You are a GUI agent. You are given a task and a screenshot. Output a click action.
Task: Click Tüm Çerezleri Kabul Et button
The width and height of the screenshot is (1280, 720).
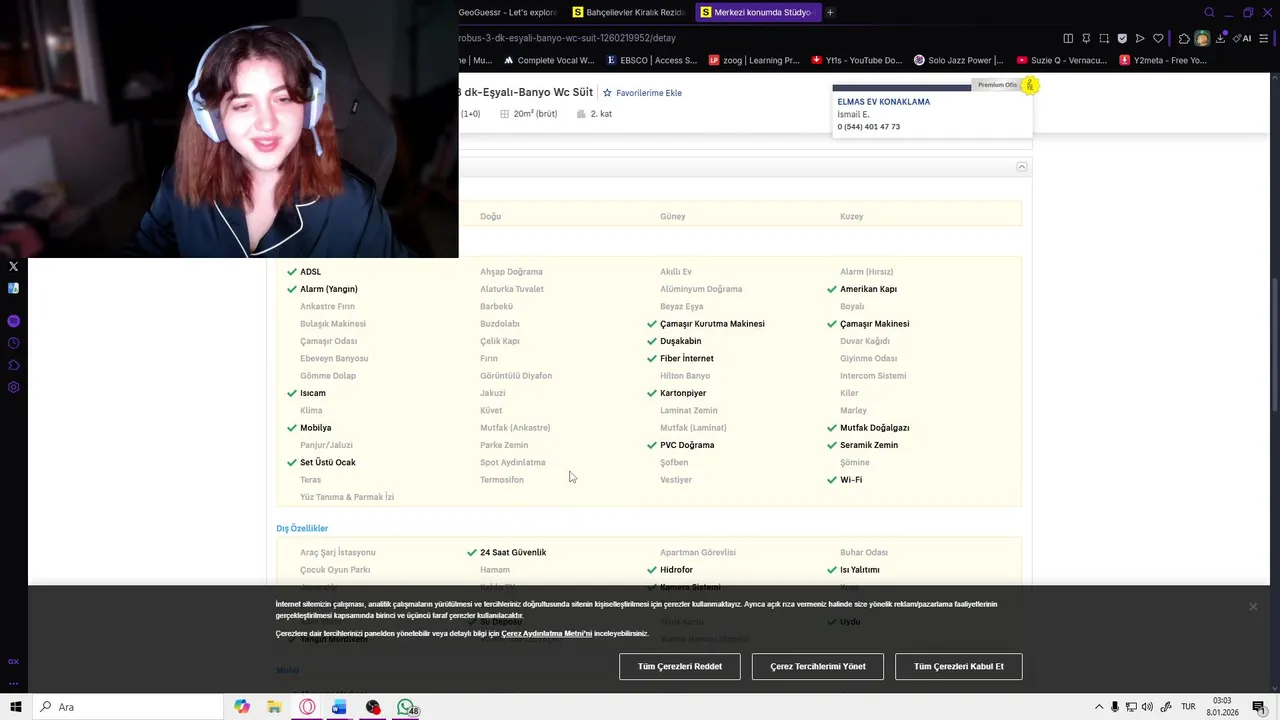click(x=959, y=666)
